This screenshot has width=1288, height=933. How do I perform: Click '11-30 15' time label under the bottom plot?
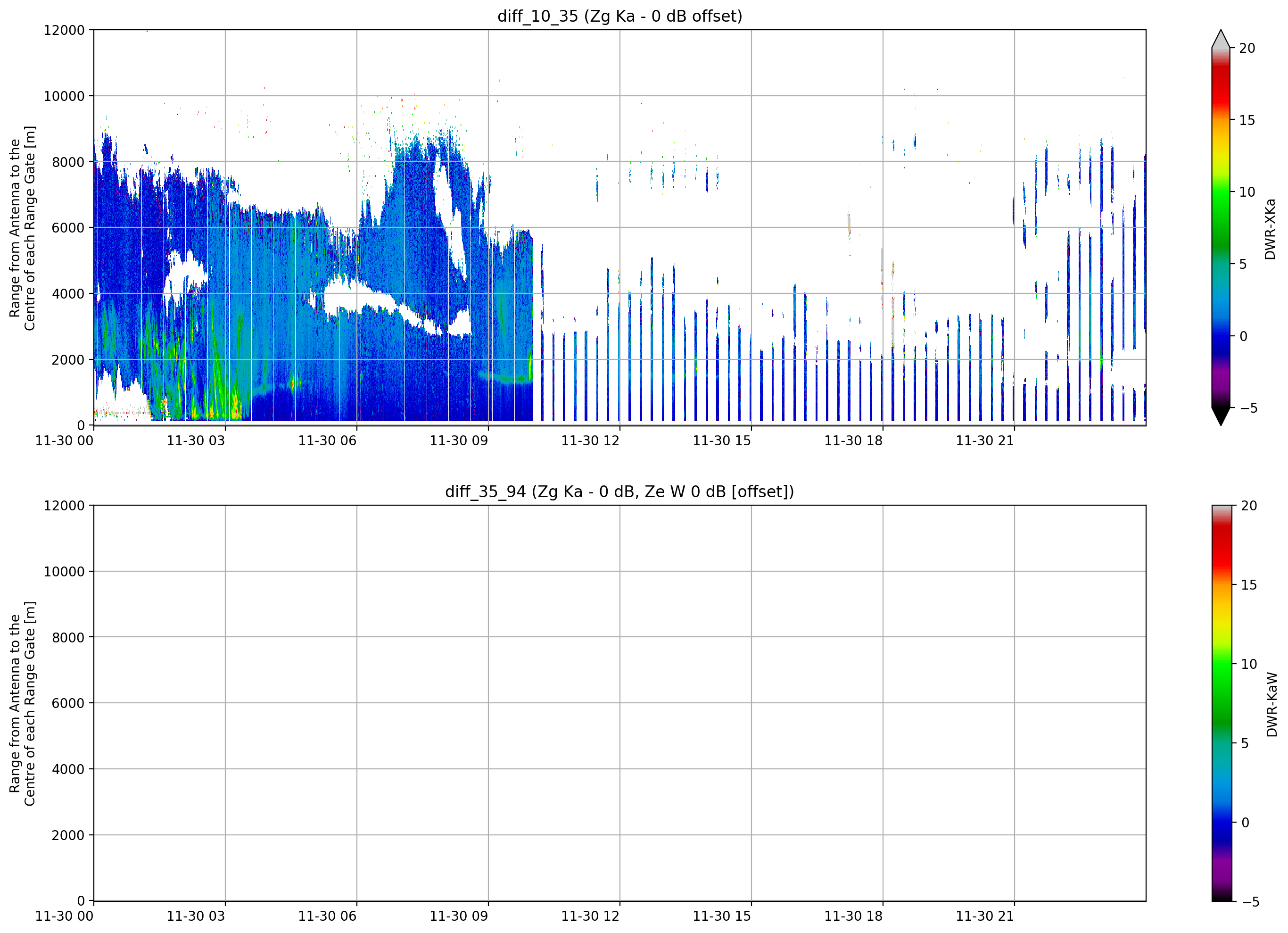[722, 916]
